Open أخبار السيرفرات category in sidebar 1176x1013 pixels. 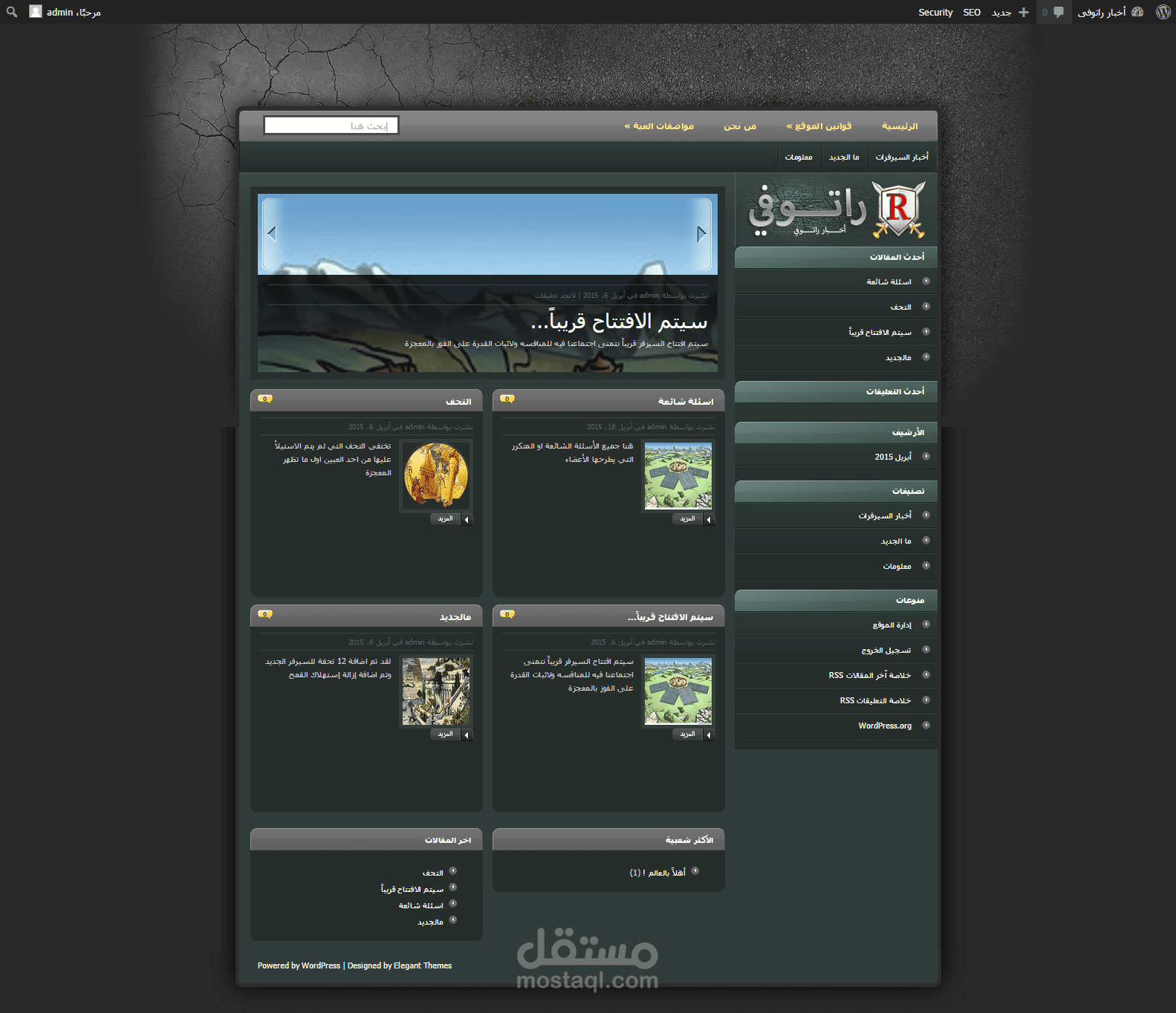[885, 515]
